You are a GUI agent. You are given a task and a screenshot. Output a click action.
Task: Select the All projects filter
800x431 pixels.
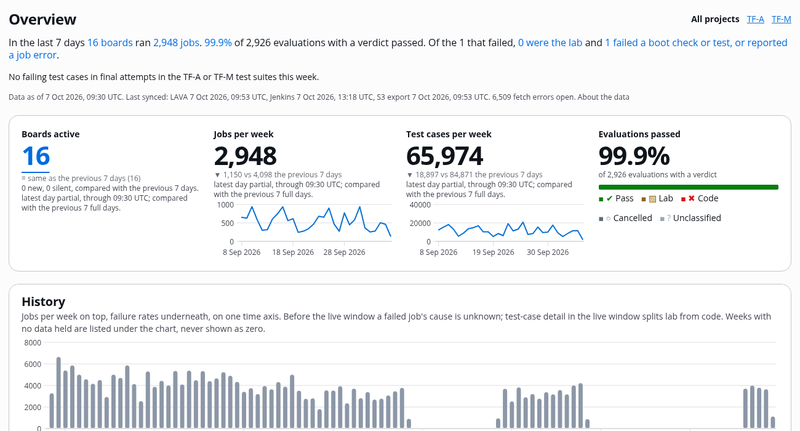(x=715, y=19)
